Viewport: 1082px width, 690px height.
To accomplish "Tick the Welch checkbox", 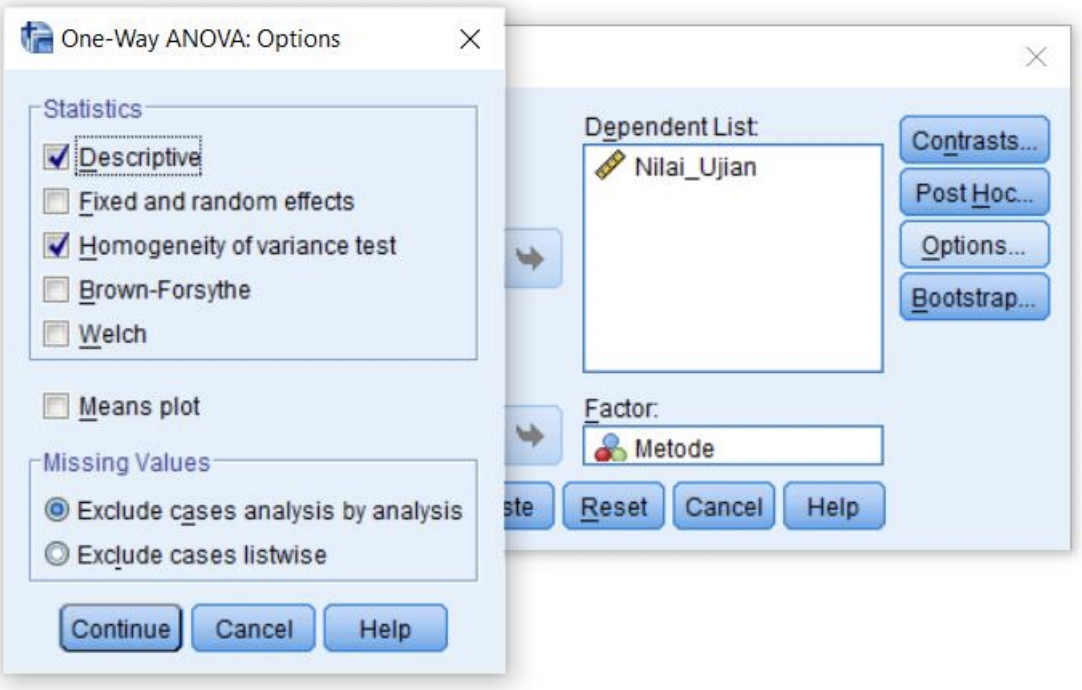I will pos(56,334).
